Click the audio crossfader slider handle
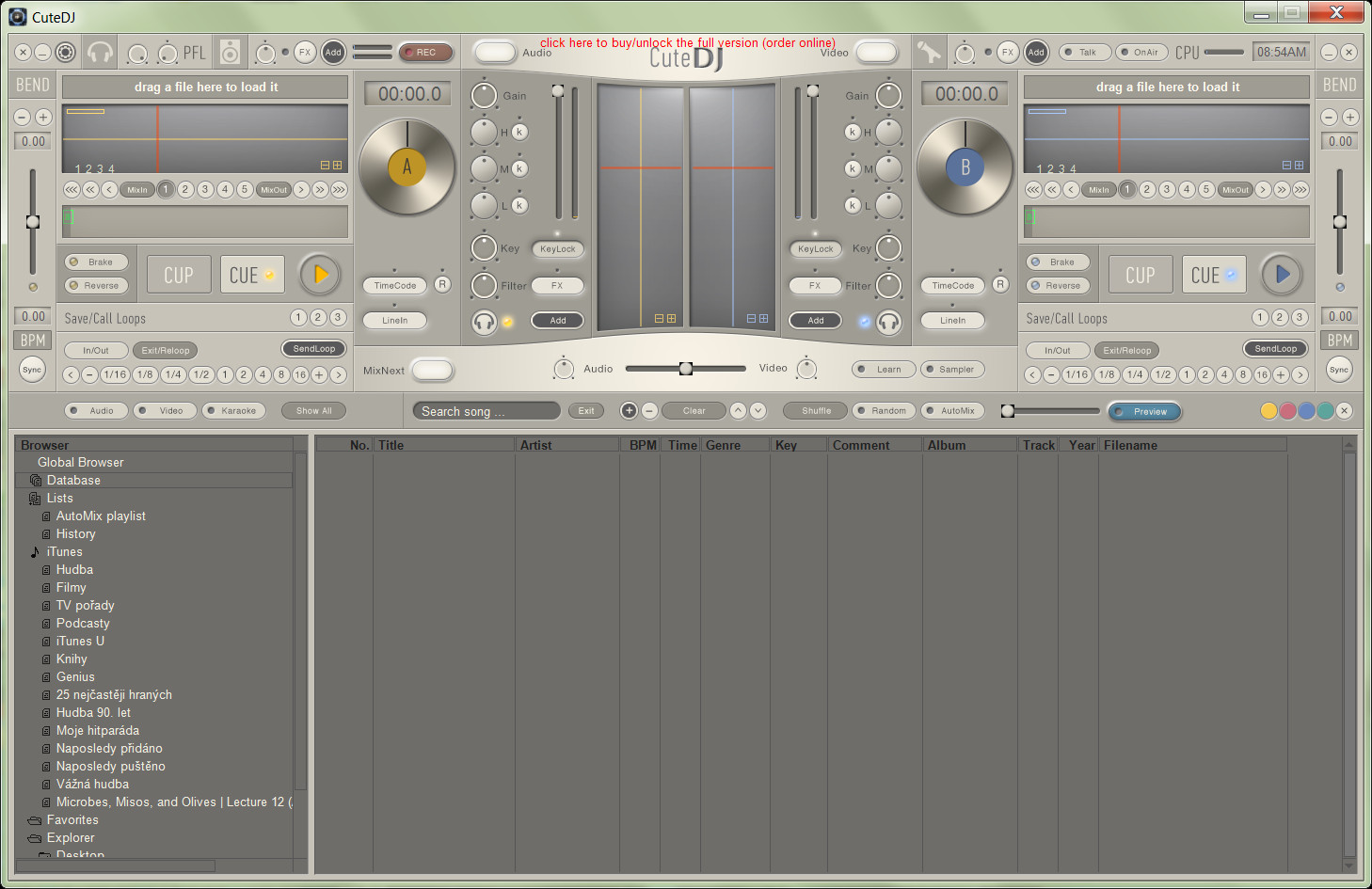Screen dimensions: 1372x889 click(x=686, y=368)
